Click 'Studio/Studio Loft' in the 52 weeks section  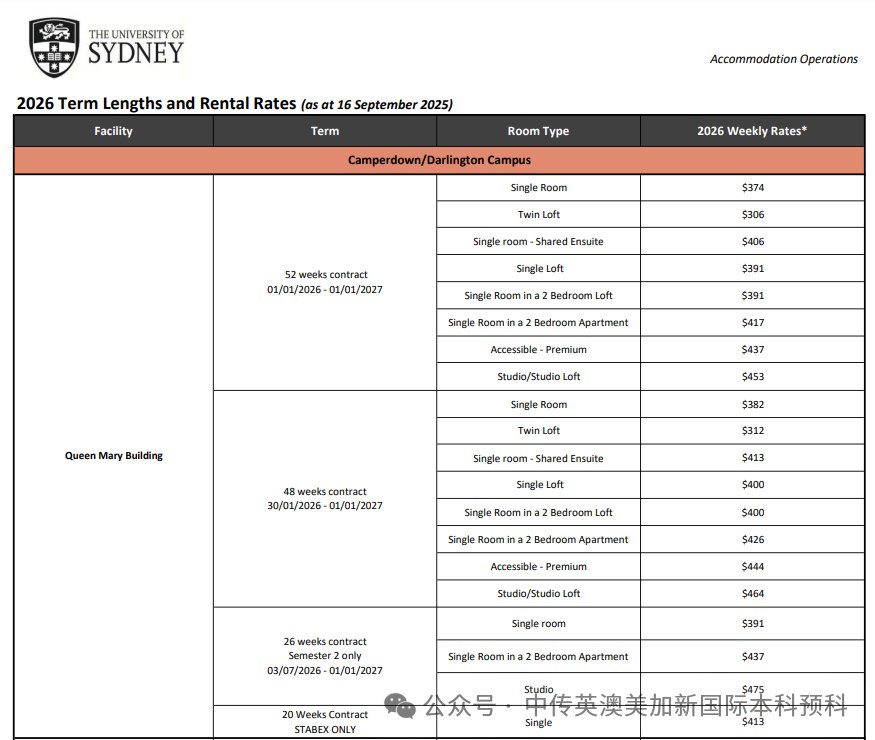click(x=539, y=377)
